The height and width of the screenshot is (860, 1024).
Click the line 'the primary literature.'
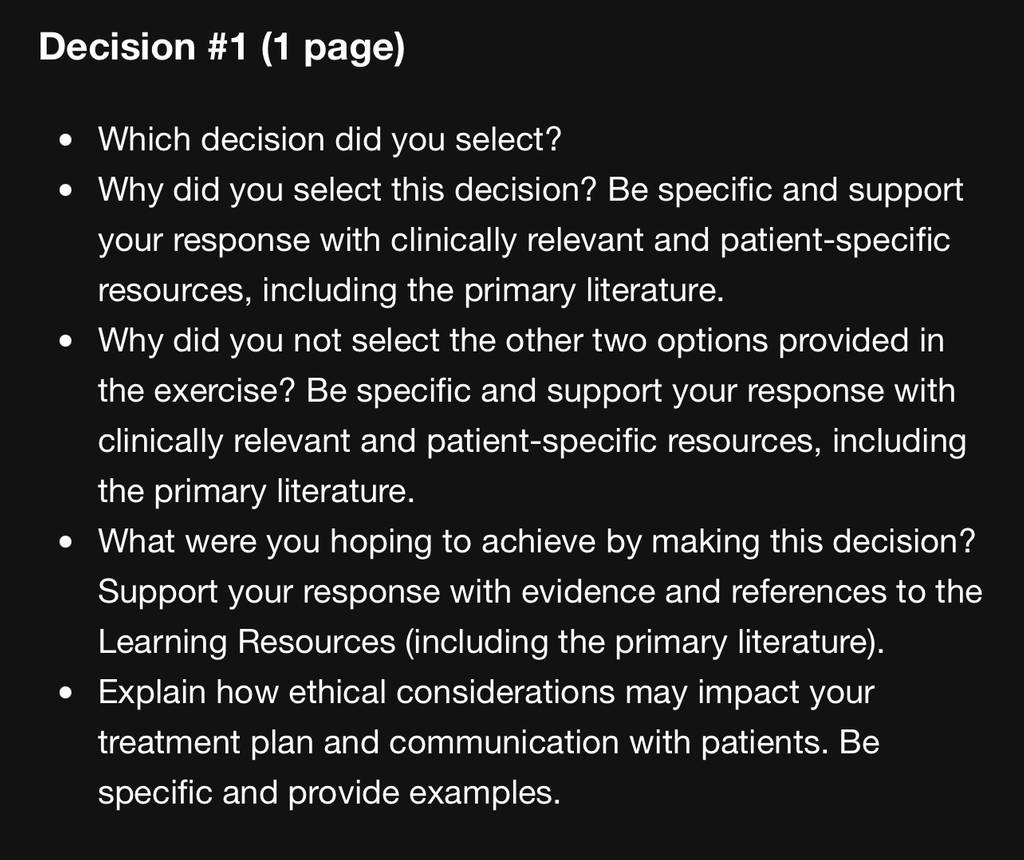coord(256,491)
